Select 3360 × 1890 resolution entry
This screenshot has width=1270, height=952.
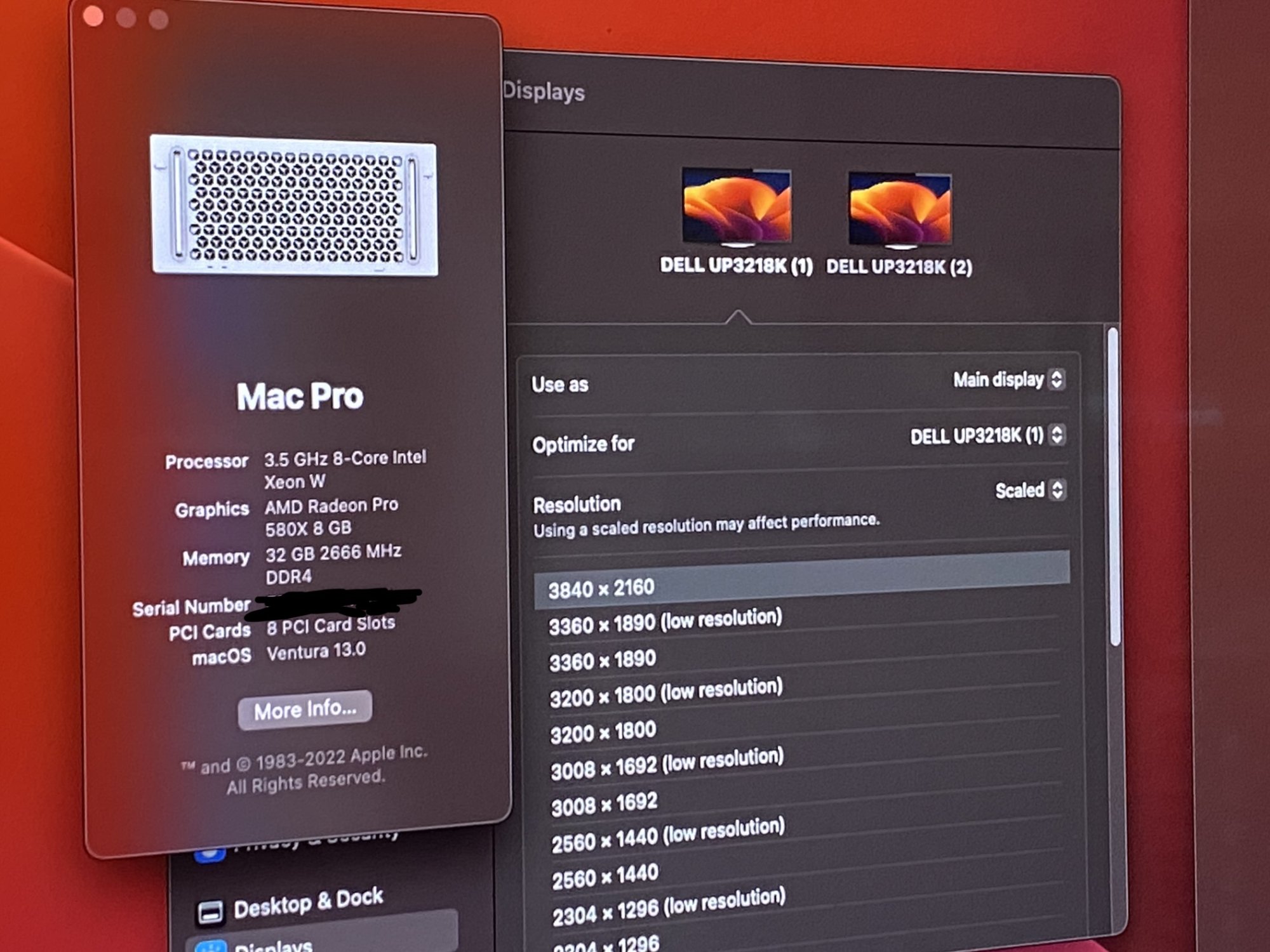tap(602, 660)
